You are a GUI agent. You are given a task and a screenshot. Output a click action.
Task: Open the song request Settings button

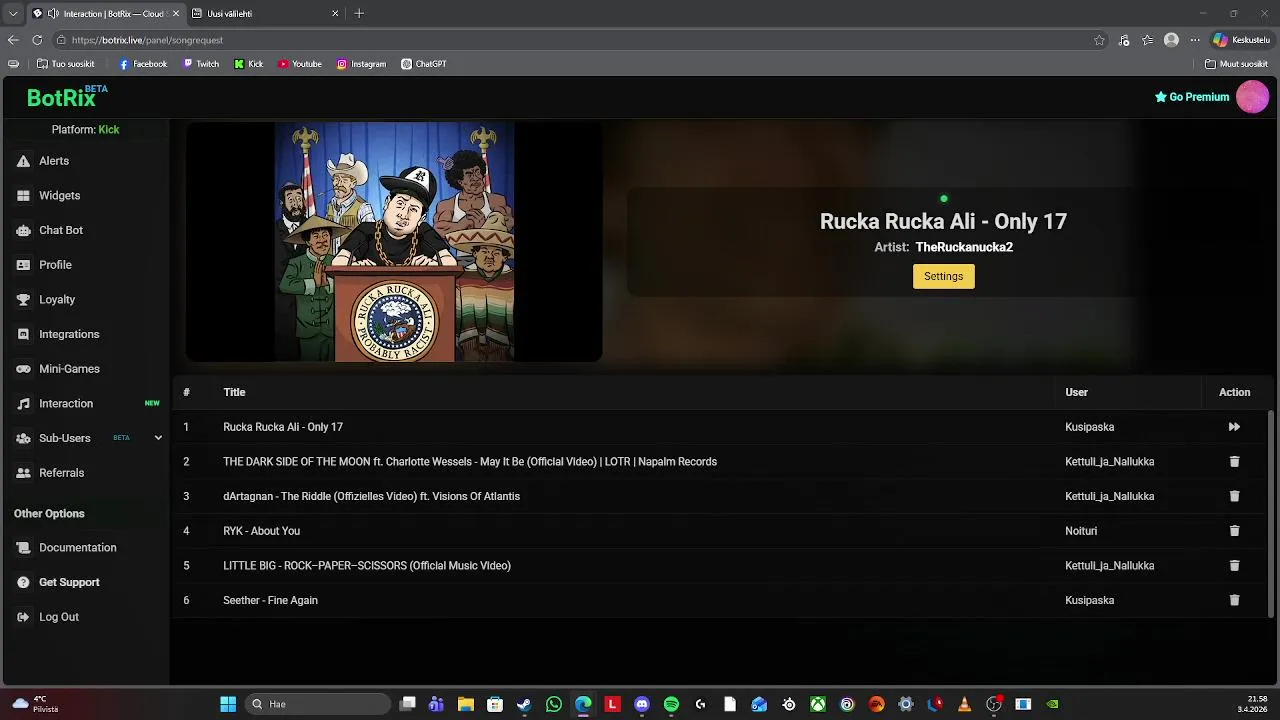pos(943,276)
